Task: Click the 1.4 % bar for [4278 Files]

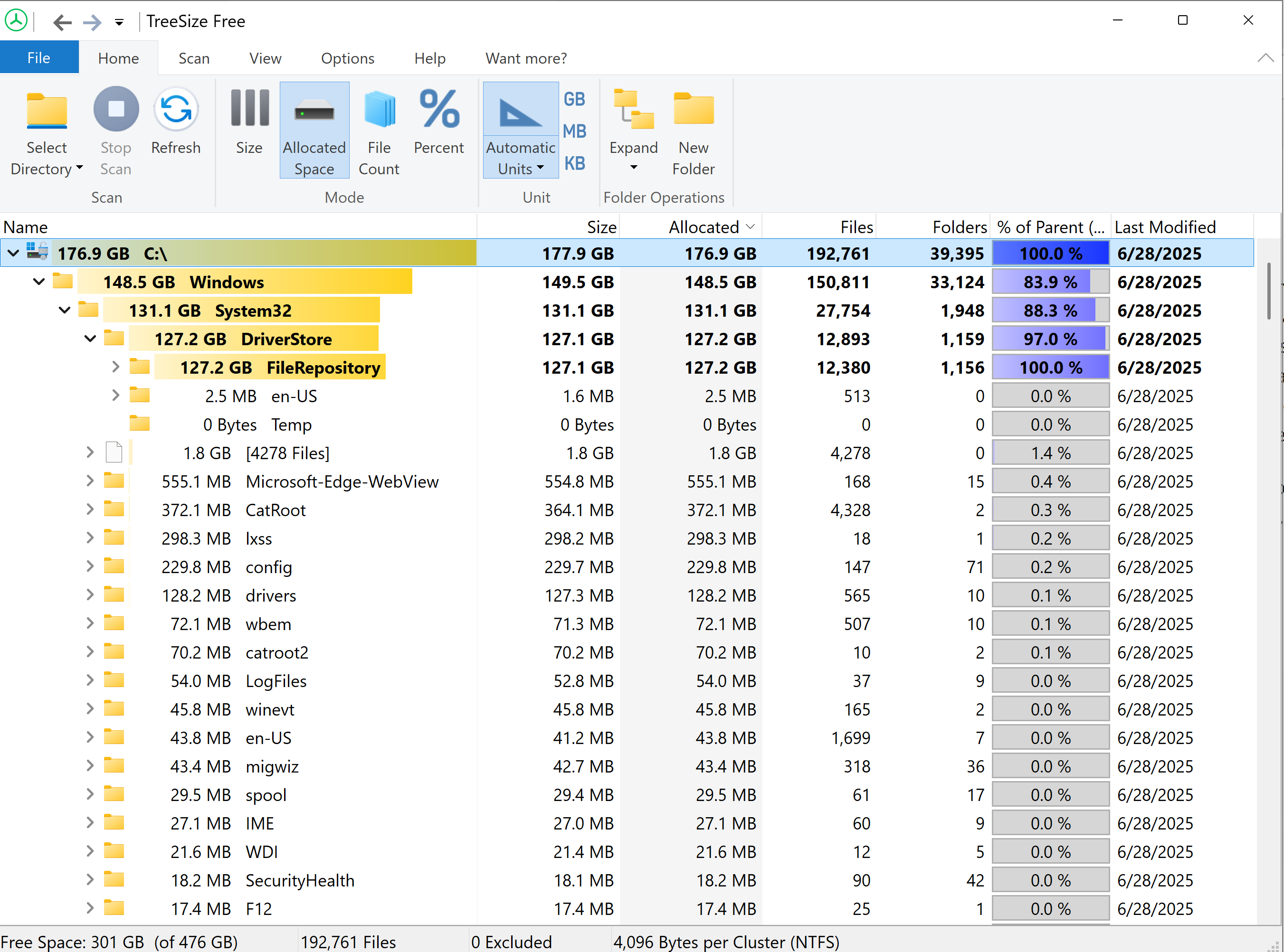Action: click(x=1050, y=453)
